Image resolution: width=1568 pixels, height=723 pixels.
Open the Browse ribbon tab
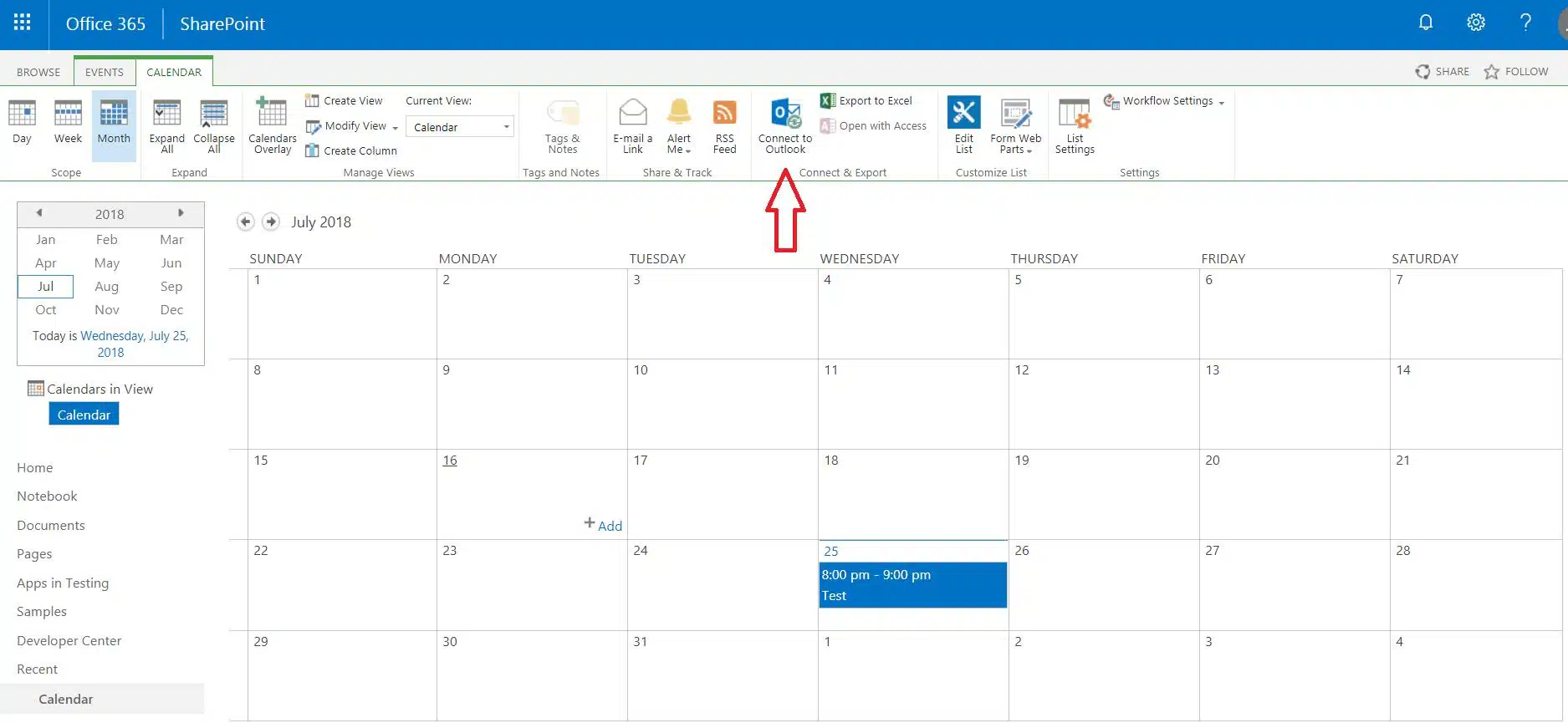(x=38, y=72)
